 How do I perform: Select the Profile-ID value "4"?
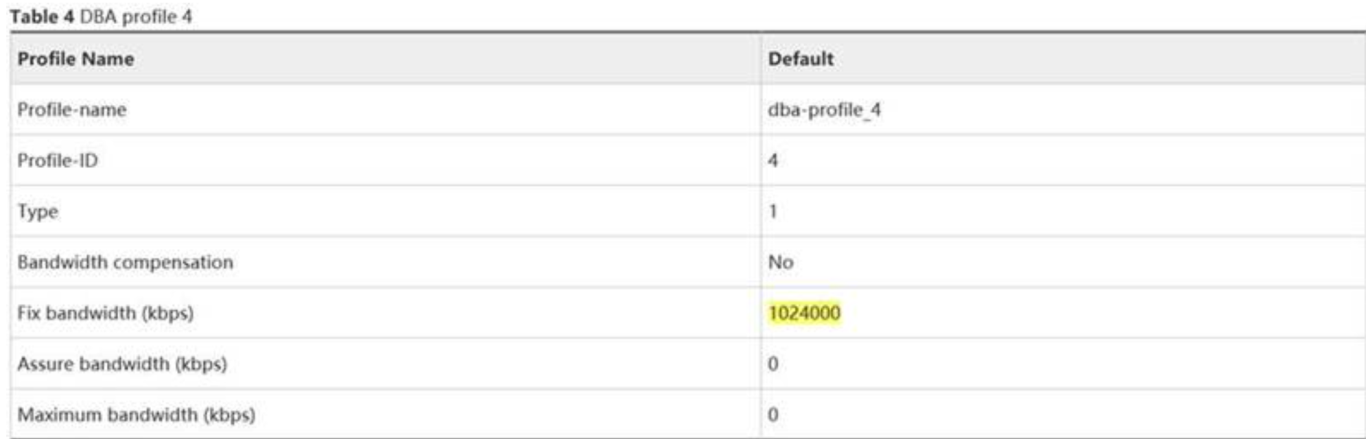pyautogui.click(x=773, y=161)
